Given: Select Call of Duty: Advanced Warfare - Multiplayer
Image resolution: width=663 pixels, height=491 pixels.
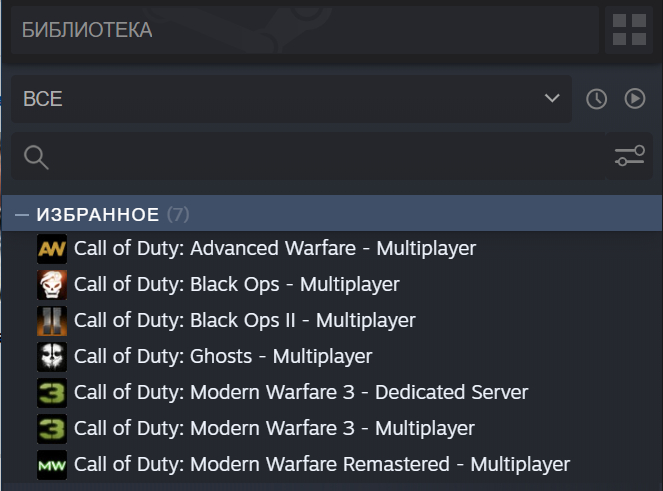Looking at the screenshot, I should 275,248.
